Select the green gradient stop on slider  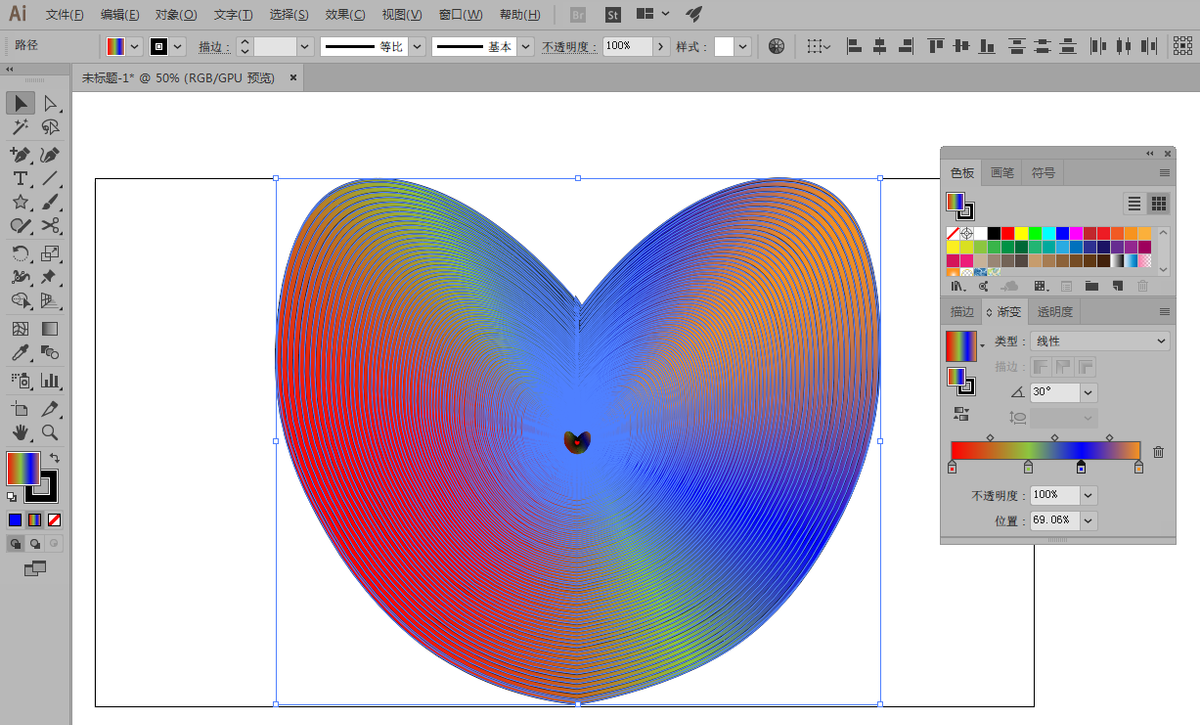(x=1028, y=467)
